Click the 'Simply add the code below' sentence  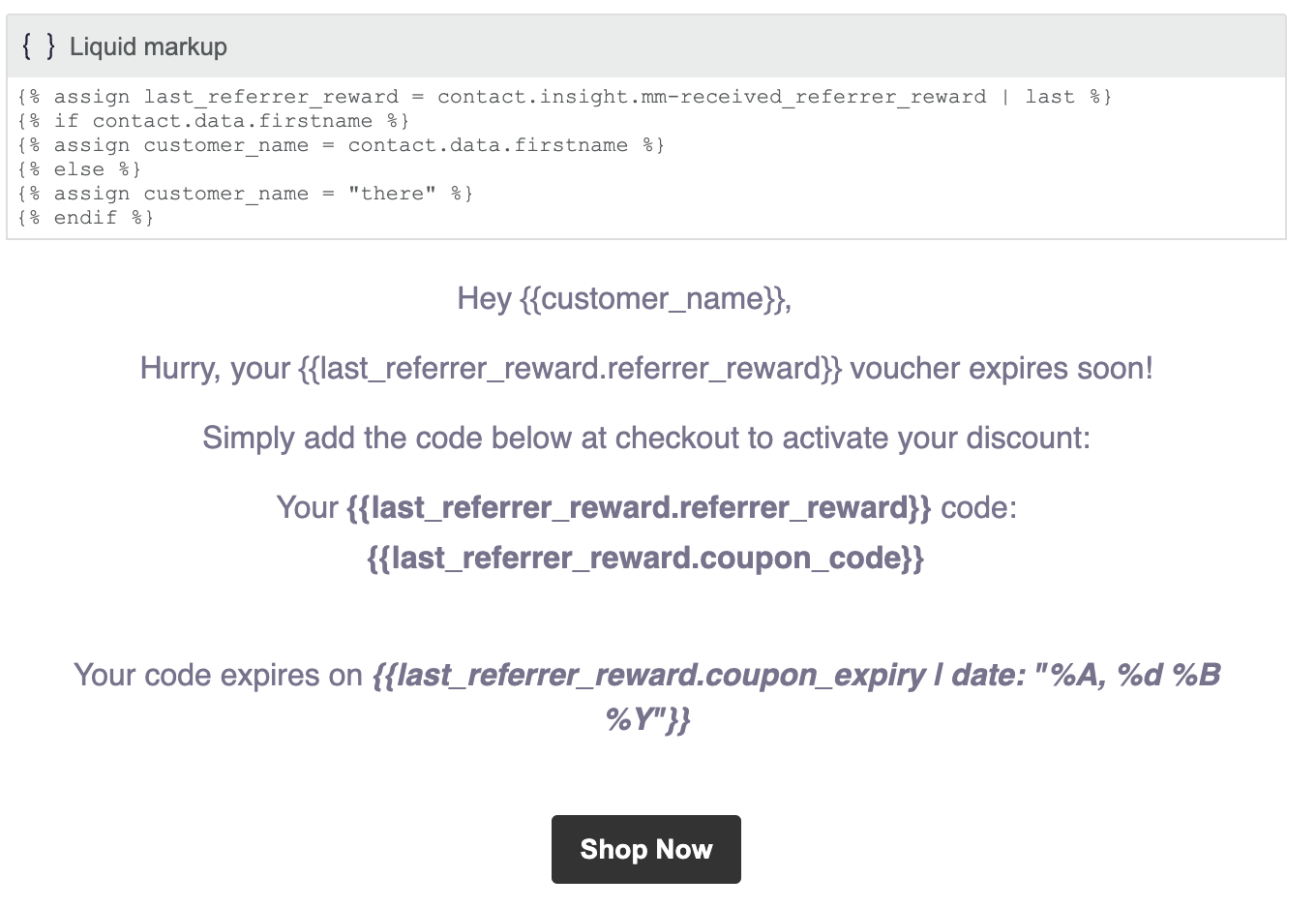coord(646,438)
